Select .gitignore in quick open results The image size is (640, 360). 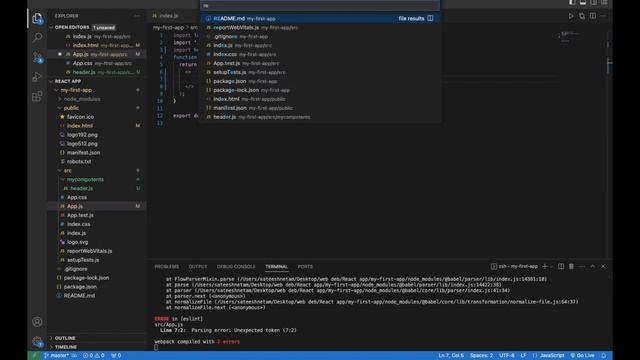coord(320,37)
